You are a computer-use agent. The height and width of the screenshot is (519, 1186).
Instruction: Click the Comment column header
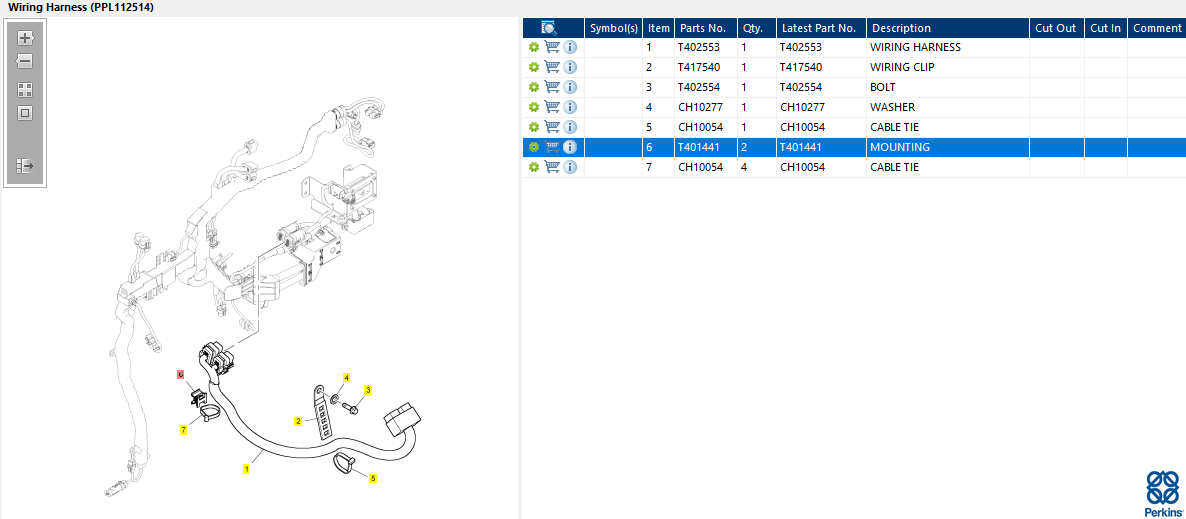pos(1157,28)
